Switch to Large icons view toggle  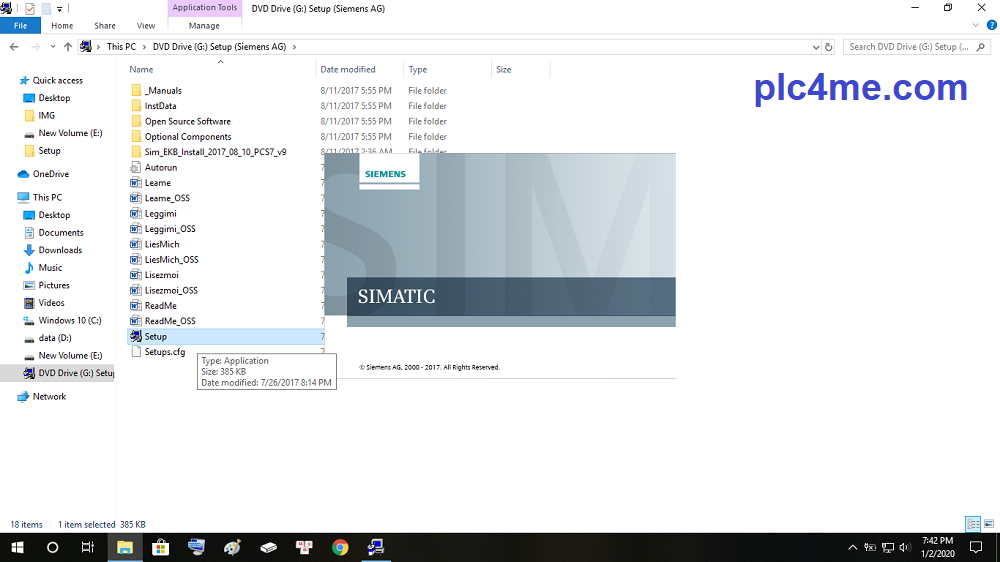(988, 524)
